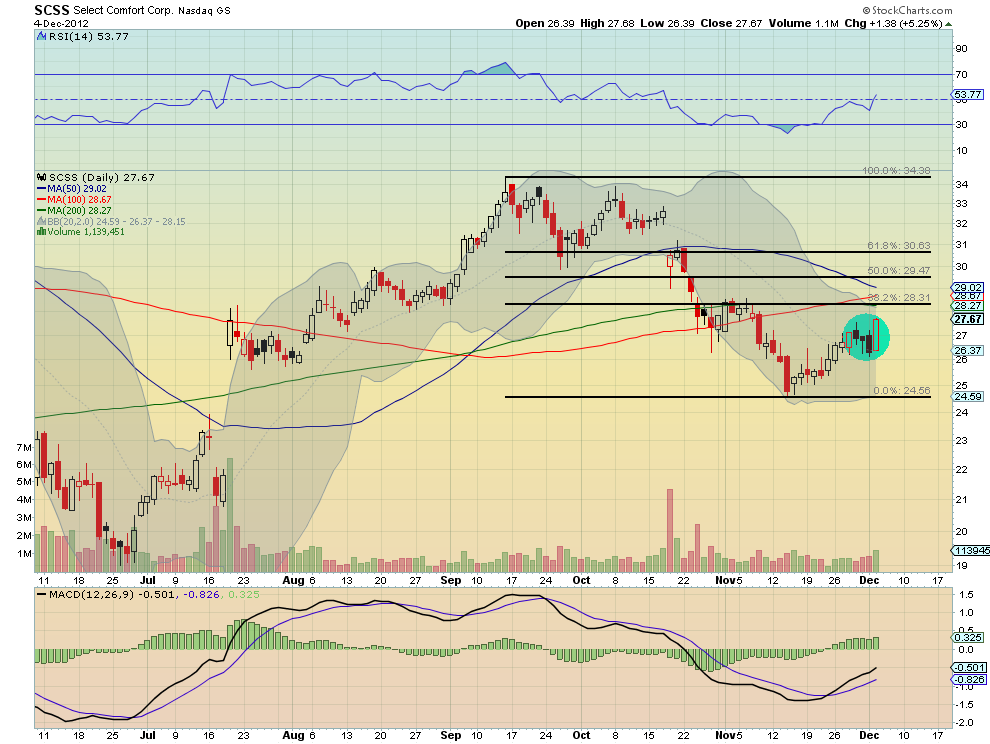The image size is (990, 744).
Task: Click the 28.27 MA200 price tag
Action: [x=967, y=306]
